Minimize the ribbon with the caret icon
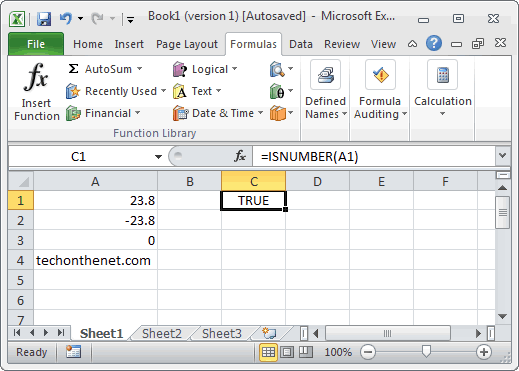519x371 pixels. pyautogui.click(x=412, y=44)
